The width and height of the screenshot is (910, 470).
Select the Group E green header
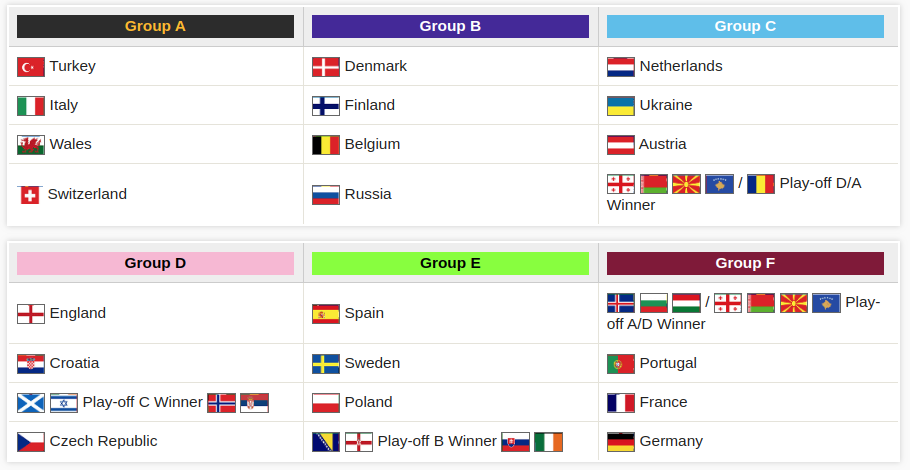click(450, 263)
